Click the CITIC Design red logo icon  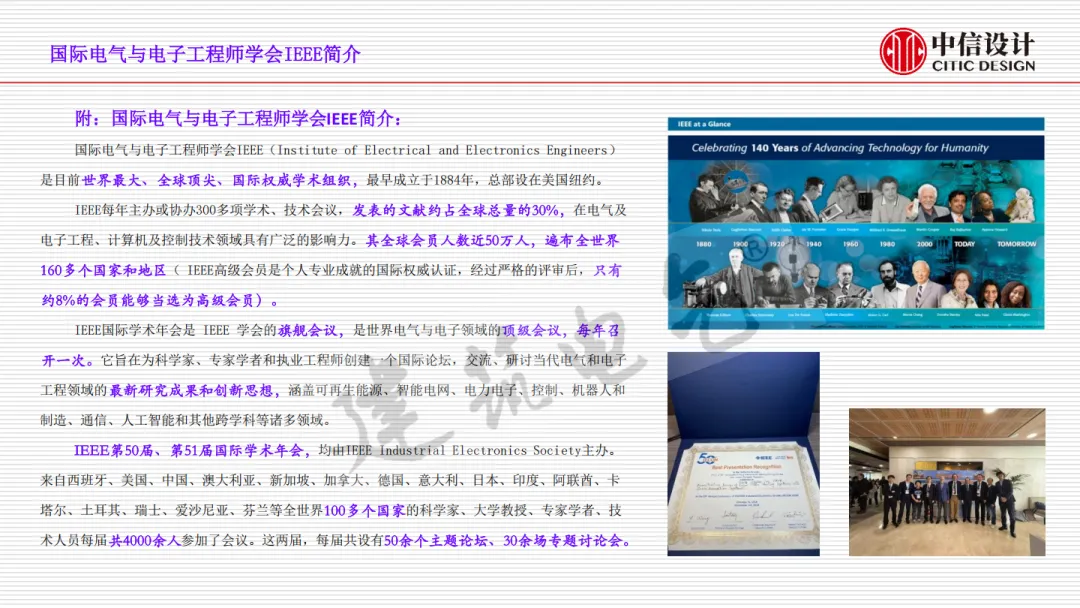903,51
